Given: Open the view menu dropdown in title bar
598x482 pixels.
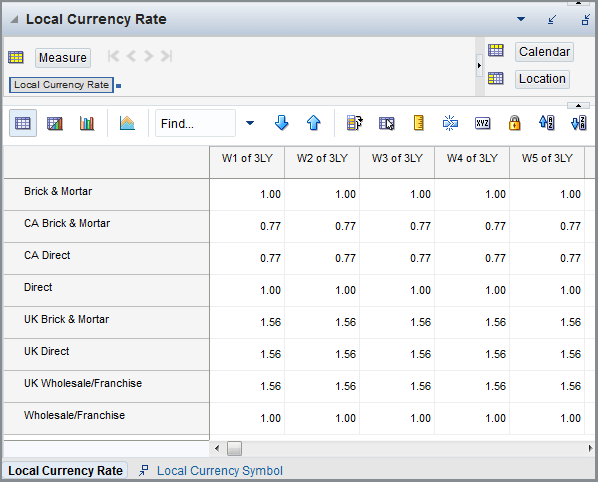Looking at the screenshot, I should point(521,19).
